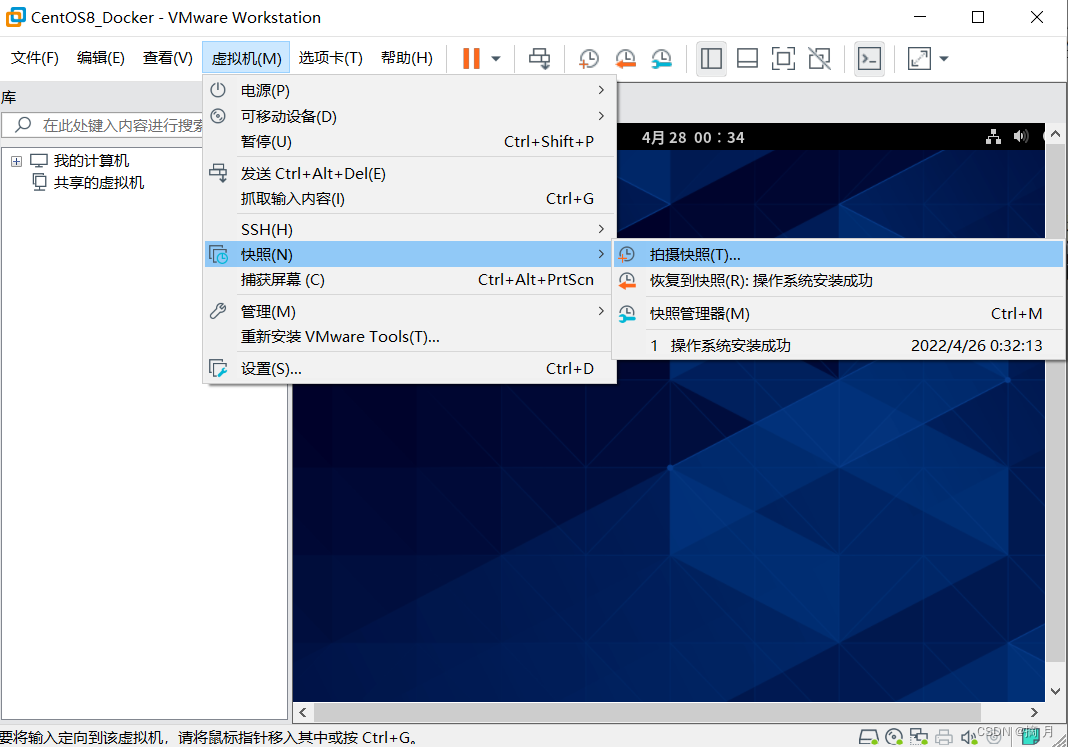Click vertical scrollbar down arrow
This screenshot has height=747, width=1068.
point(1055,691)
